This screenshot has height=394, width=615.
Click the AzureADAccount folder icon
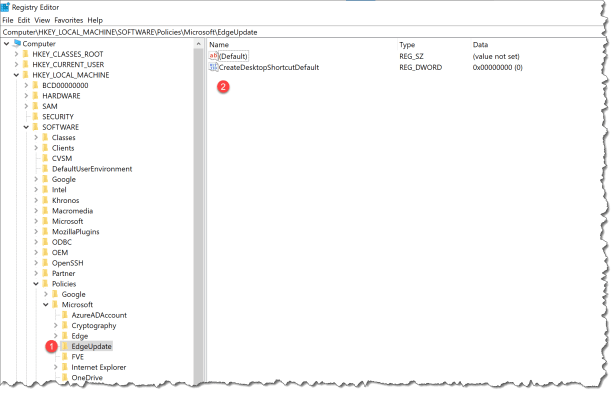click(x=65, y=315)
